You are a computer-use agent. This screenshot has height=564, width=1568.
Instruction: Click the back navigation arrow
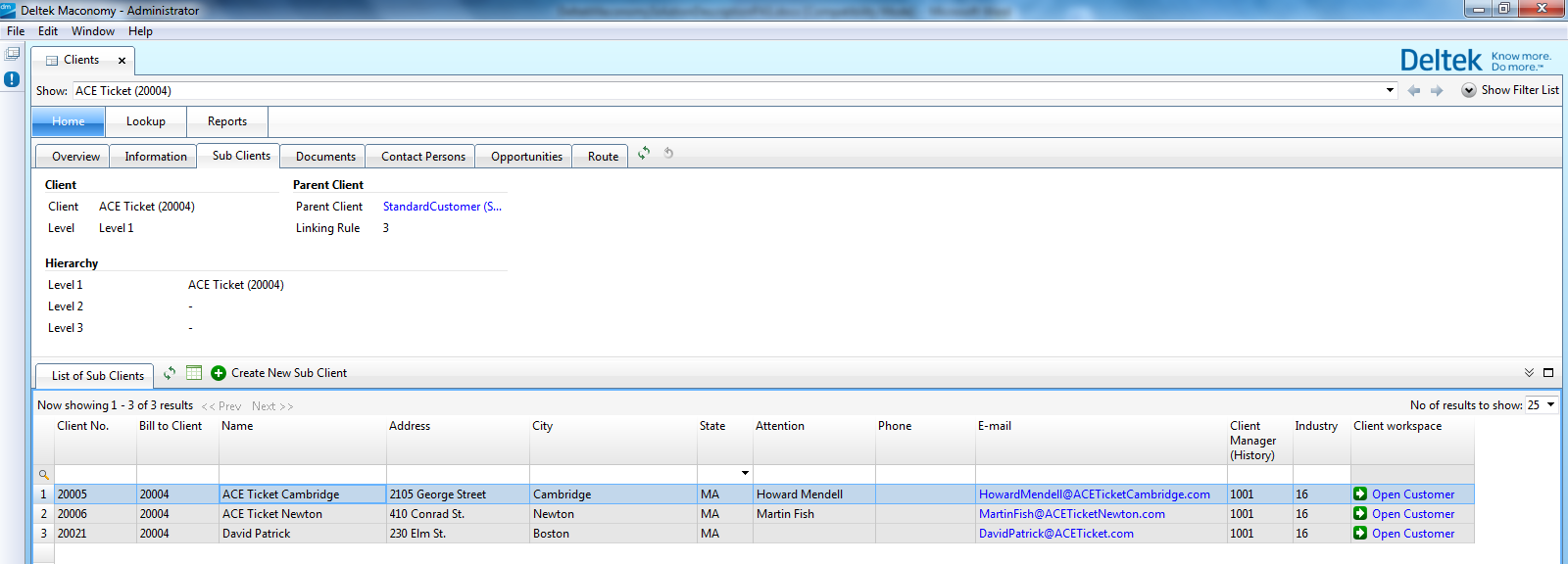[1413, 91]
